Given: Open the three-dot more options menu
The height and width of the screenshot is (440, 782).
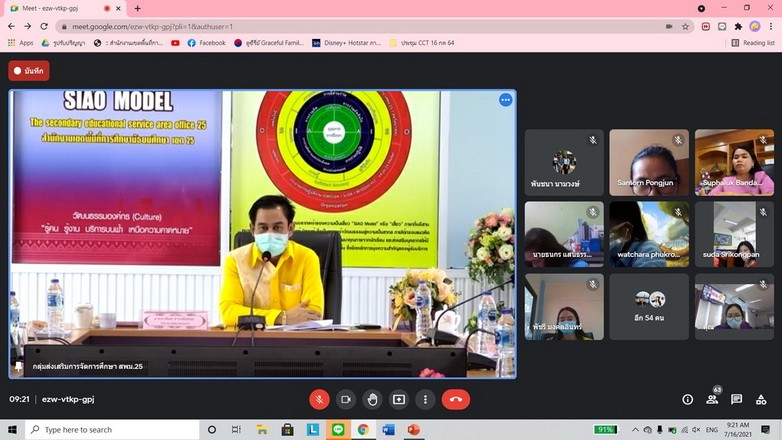Looking at the screenshot, I should 425,399.
